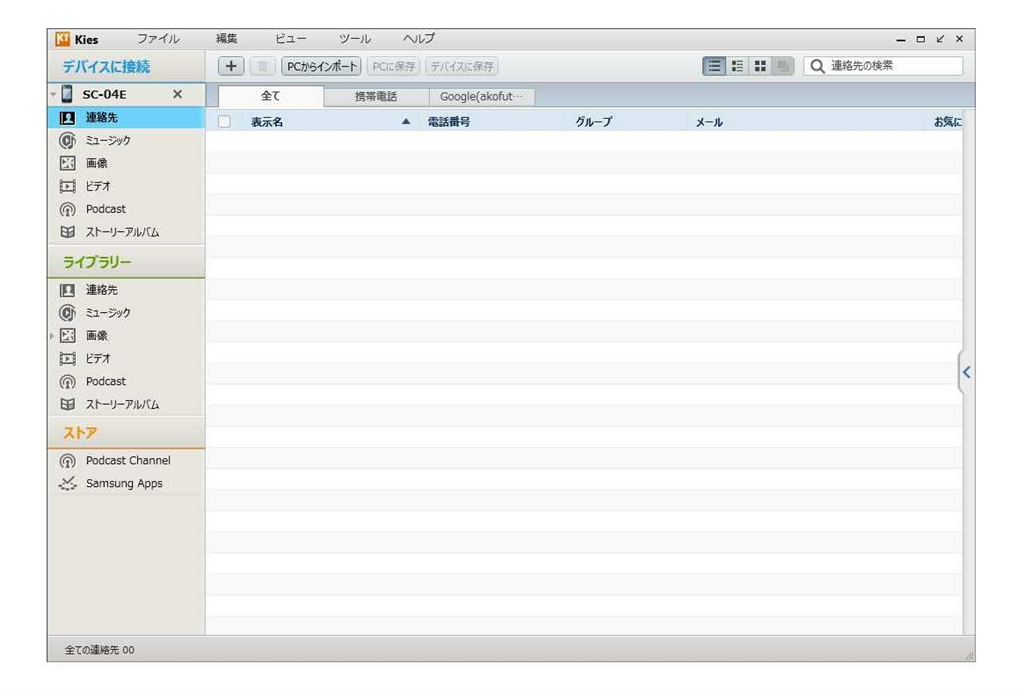Screen dimensions: 1024x692
Task: Click the device 連絡先 contacts icon
Action: point(67,118)
